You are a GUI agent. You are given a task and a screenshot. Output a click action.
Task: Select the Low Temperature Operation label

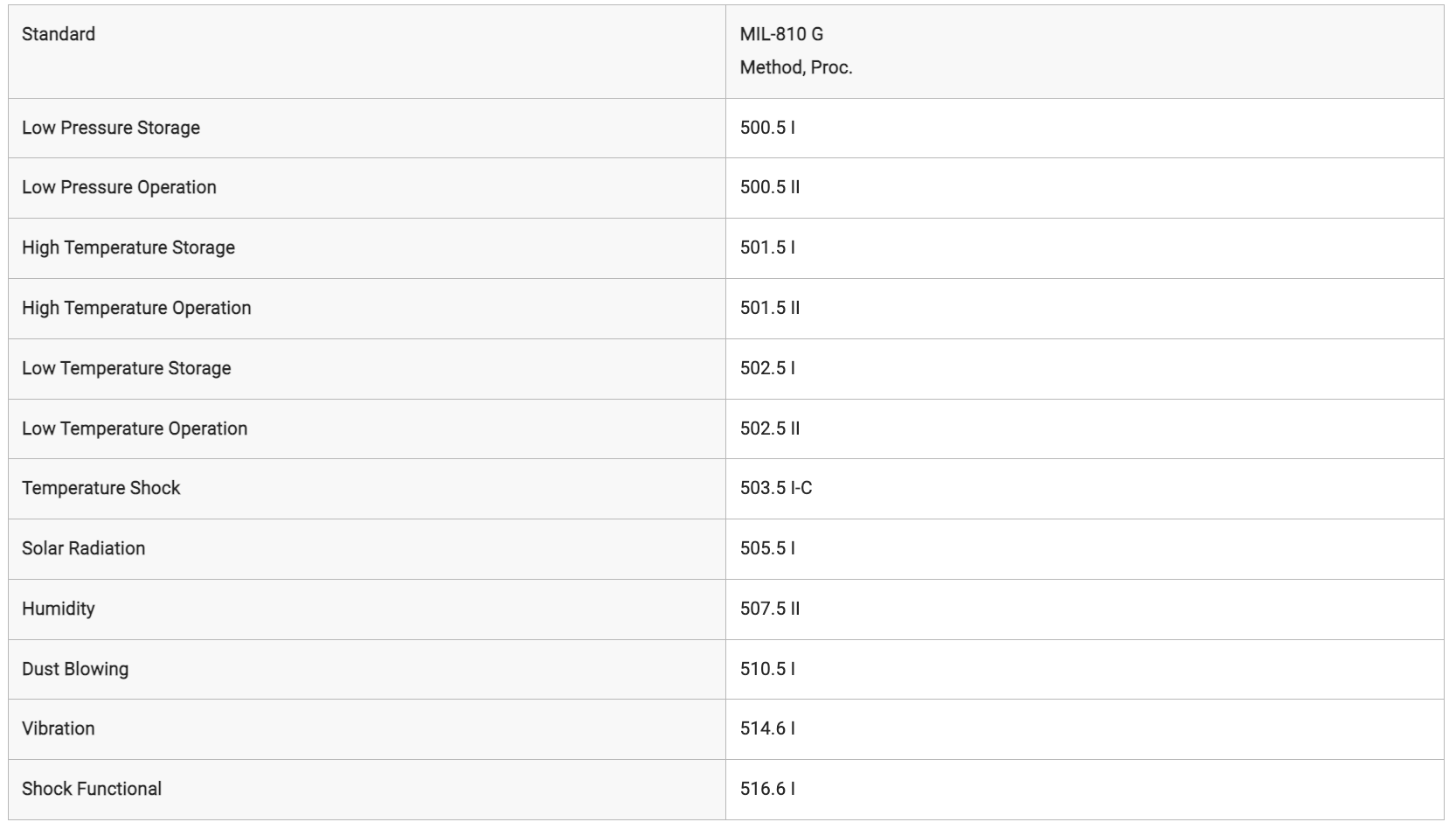point(135,428)
